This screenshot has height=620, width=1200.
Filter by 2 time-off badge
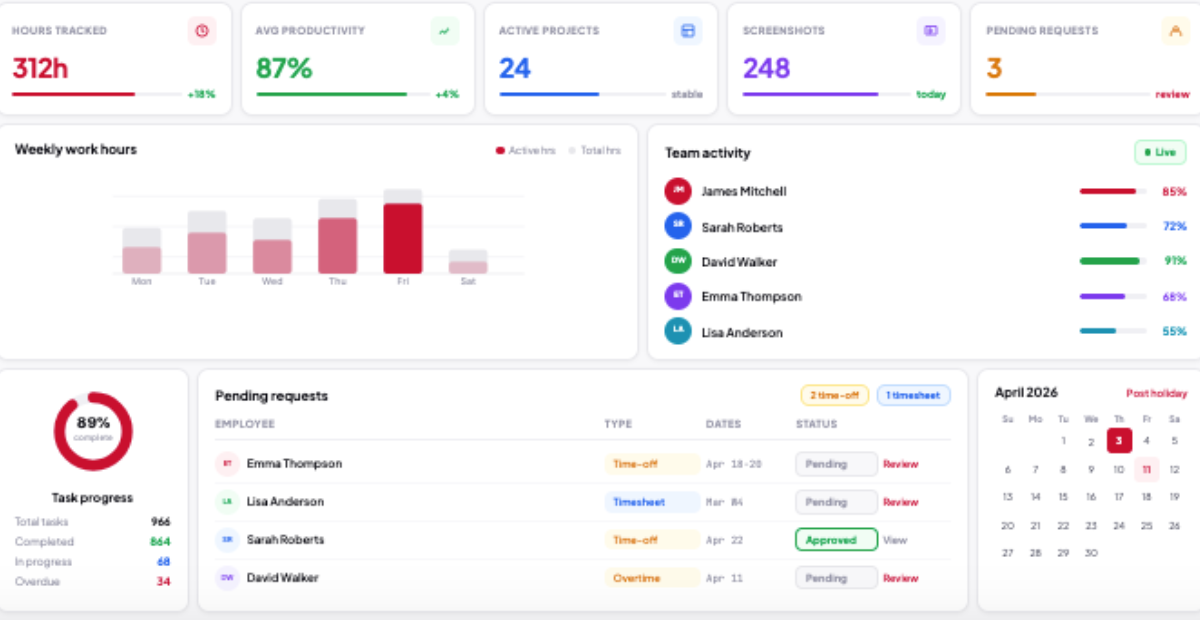[835, 396]
